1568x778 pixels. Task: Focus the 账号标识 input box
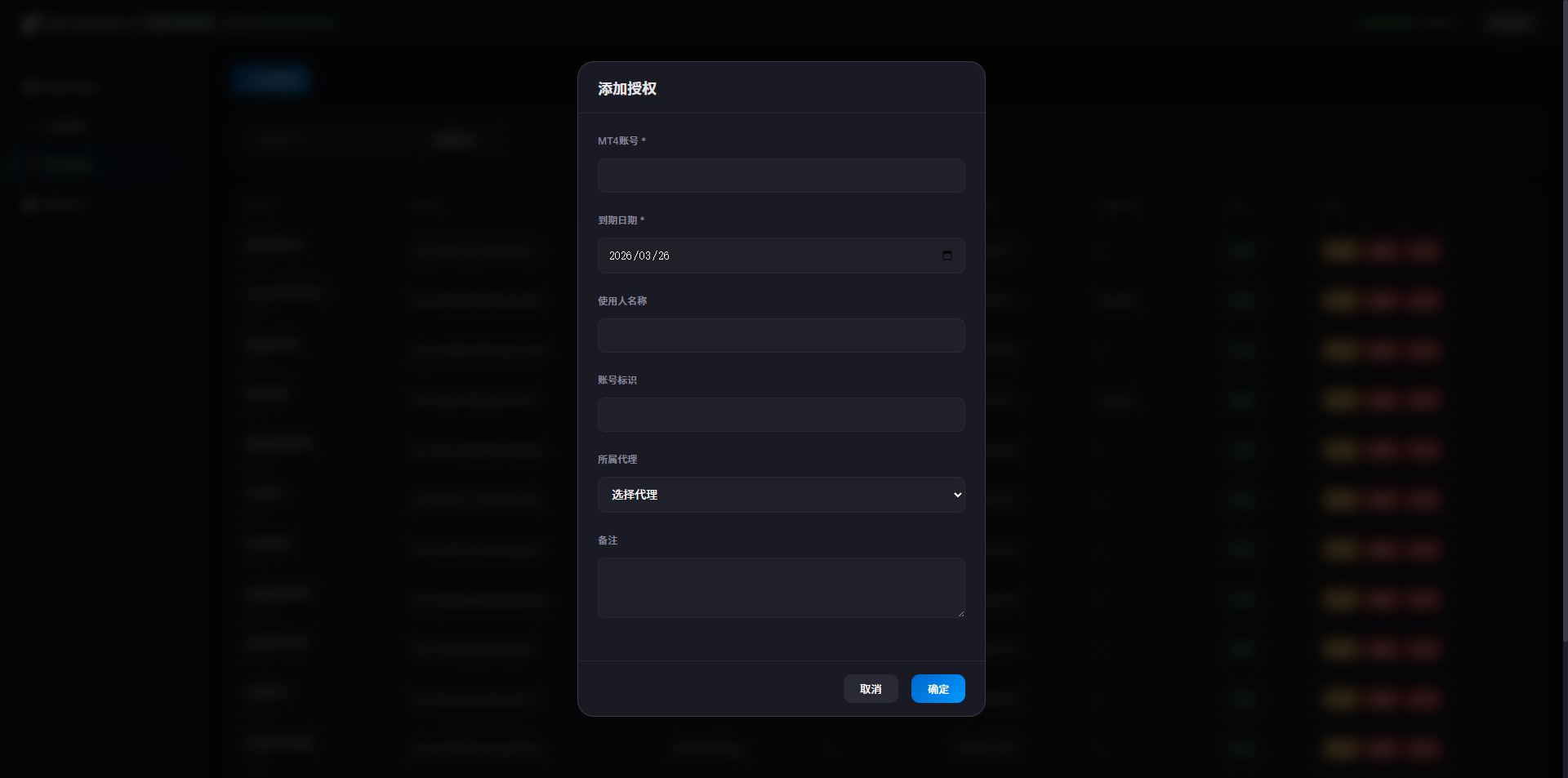pos(781,415)
